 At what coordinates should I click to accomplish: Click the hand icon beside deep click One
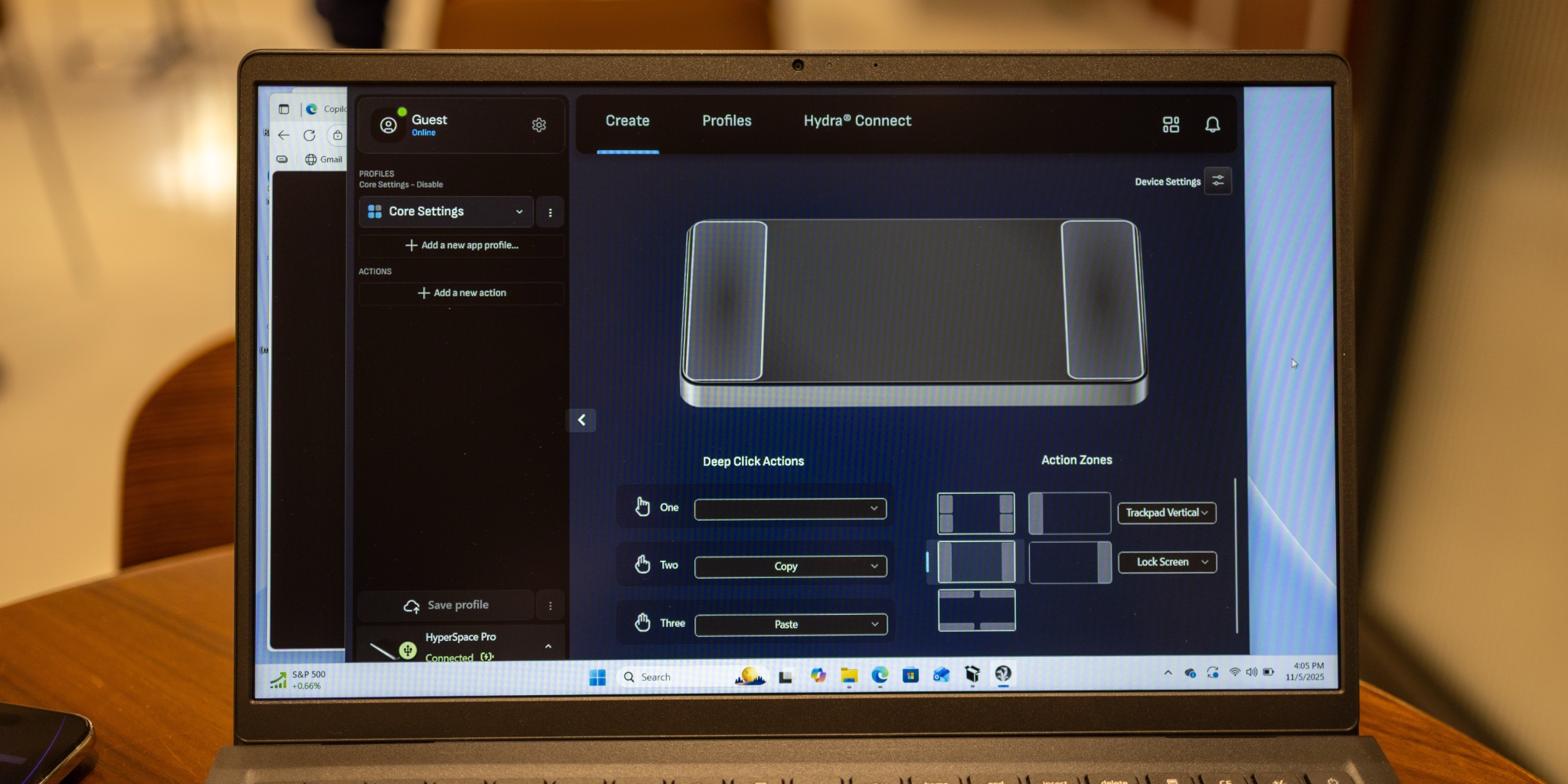pos(642,506)
